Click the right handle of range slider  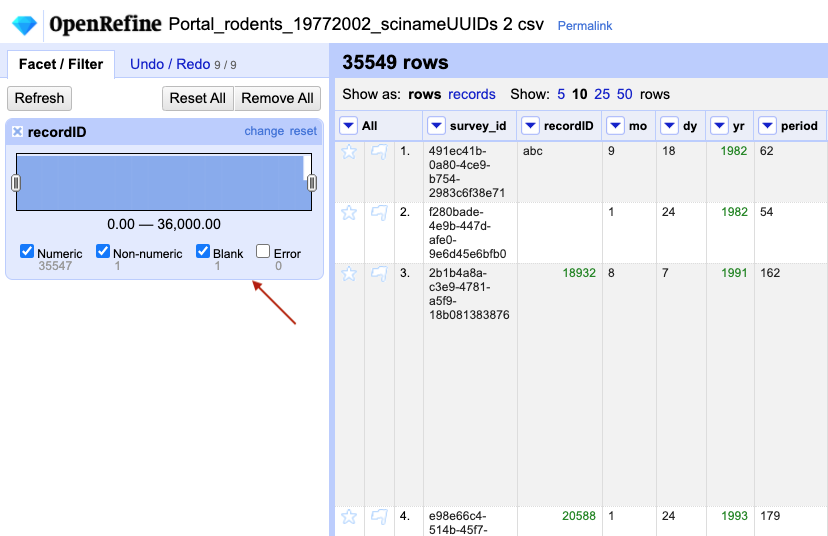(312, 183)
